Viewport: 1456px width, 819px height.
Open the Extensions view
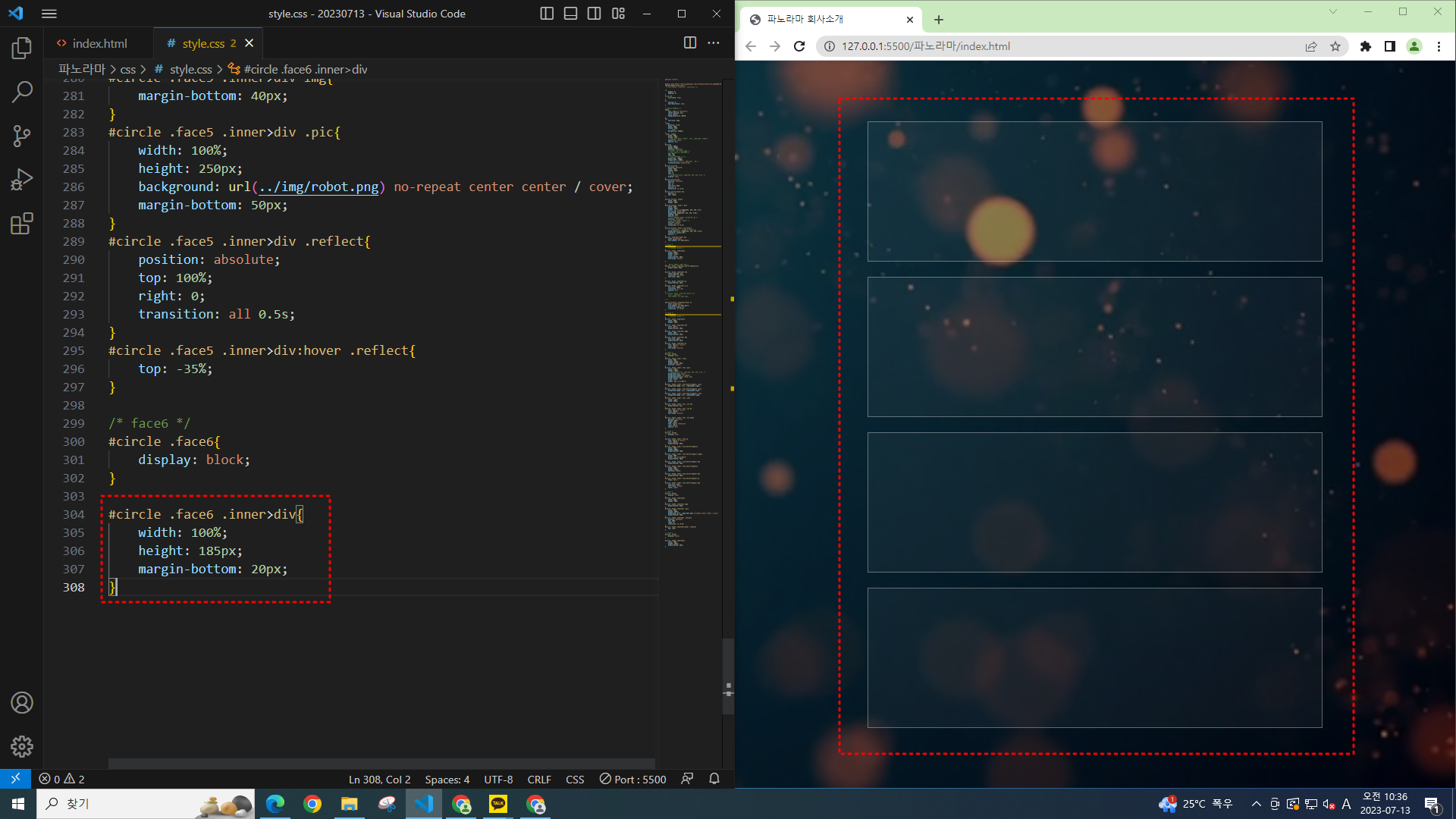[x=22, y=224]
